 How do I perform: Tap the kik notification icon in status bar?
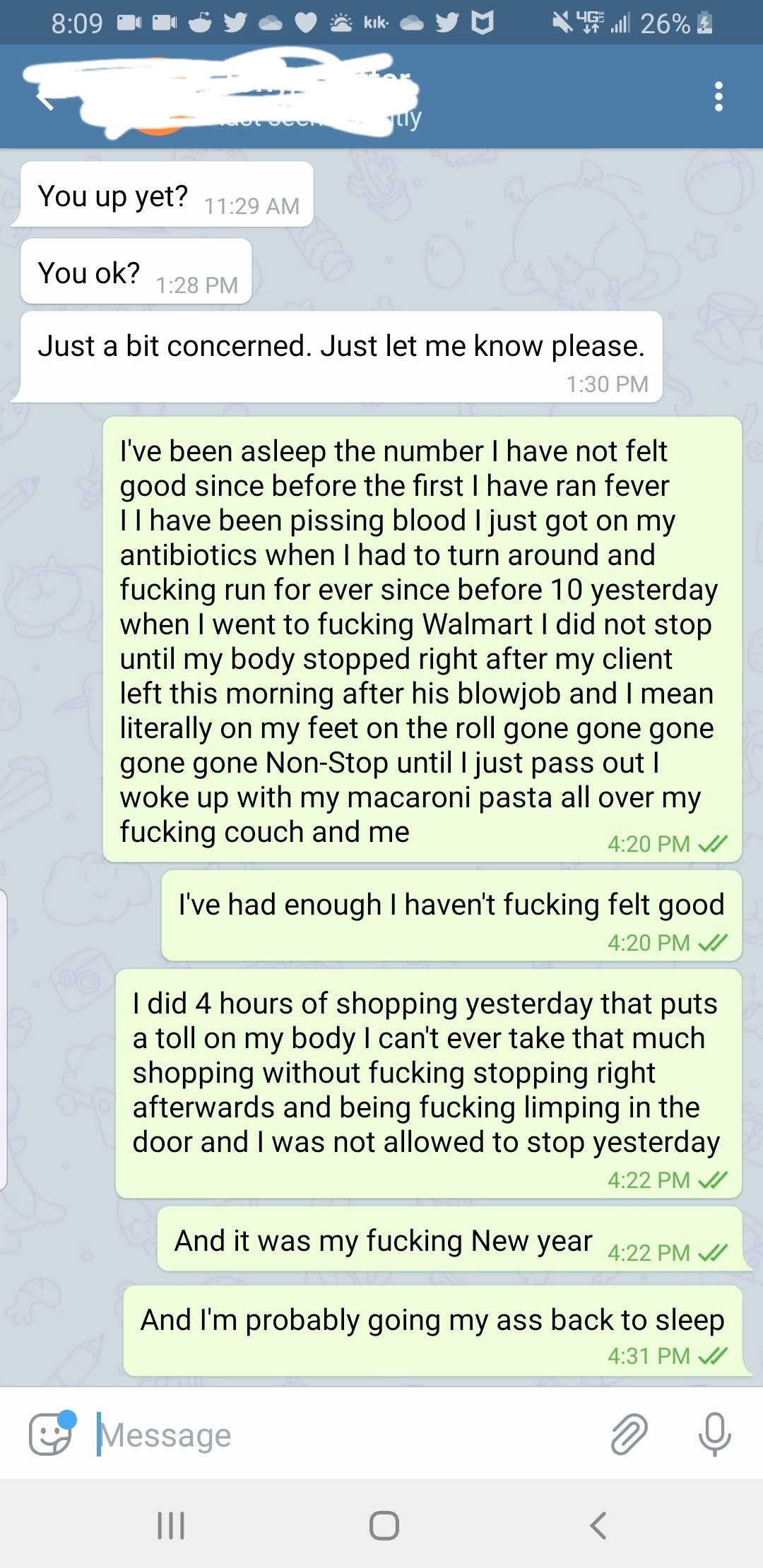click(x=375, y=23)
